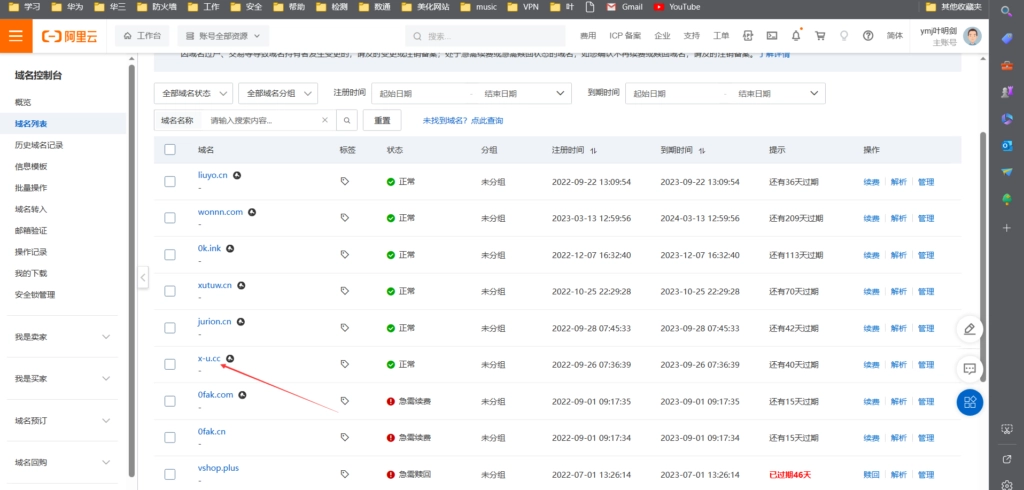Clear the domain search field with X
The width and height of the screenshot is (1024, 490).
325,120
